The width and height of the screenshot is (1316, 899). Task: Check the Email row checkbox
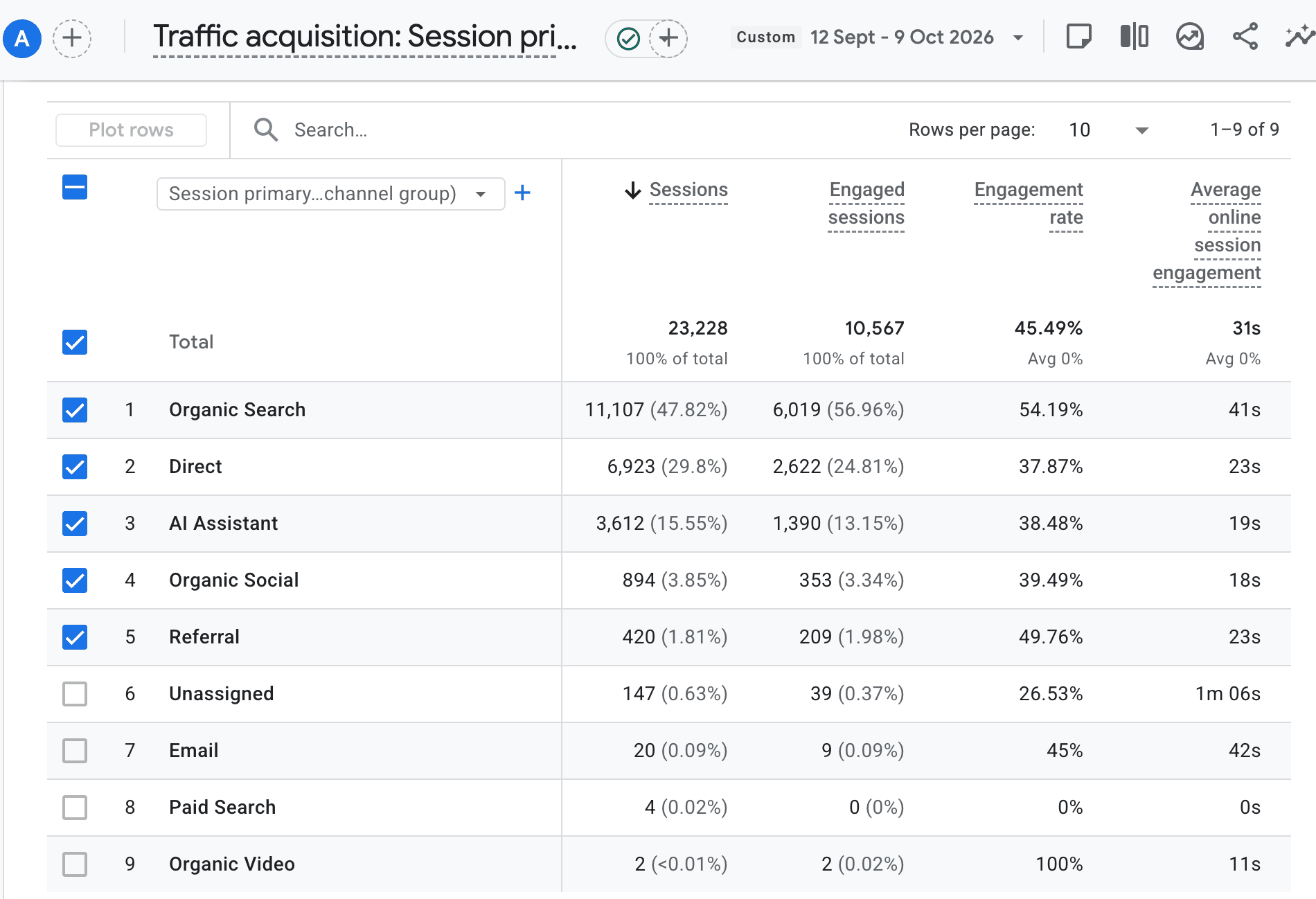[75, 750]
